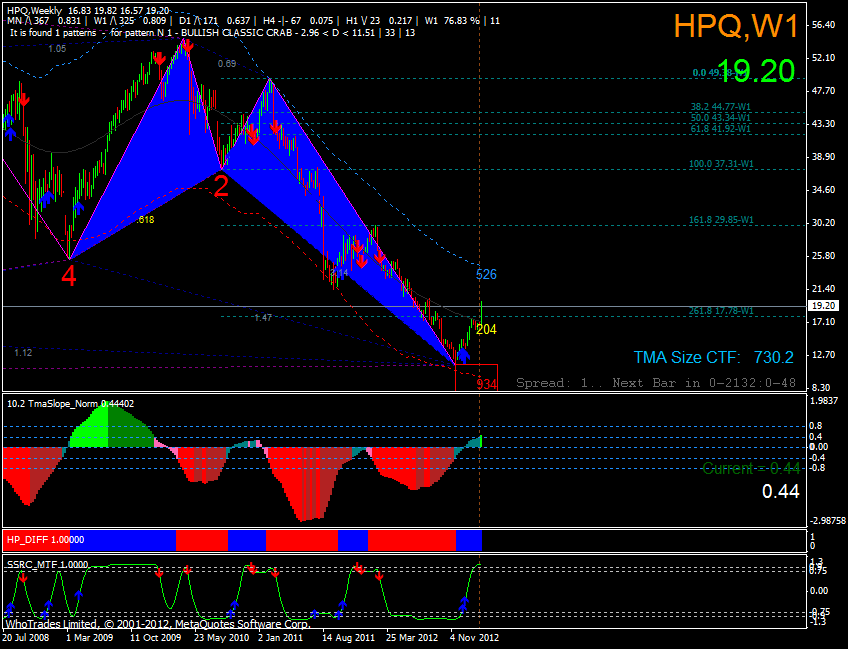Click the 14 Aug 2011 date on the time axis

(348, 638)
